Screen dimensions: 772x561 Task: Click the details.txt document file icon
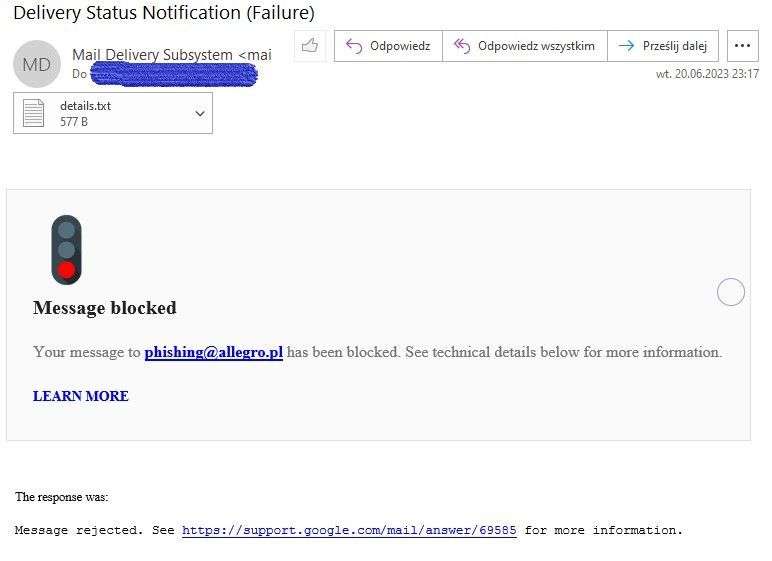pos(34,113)
